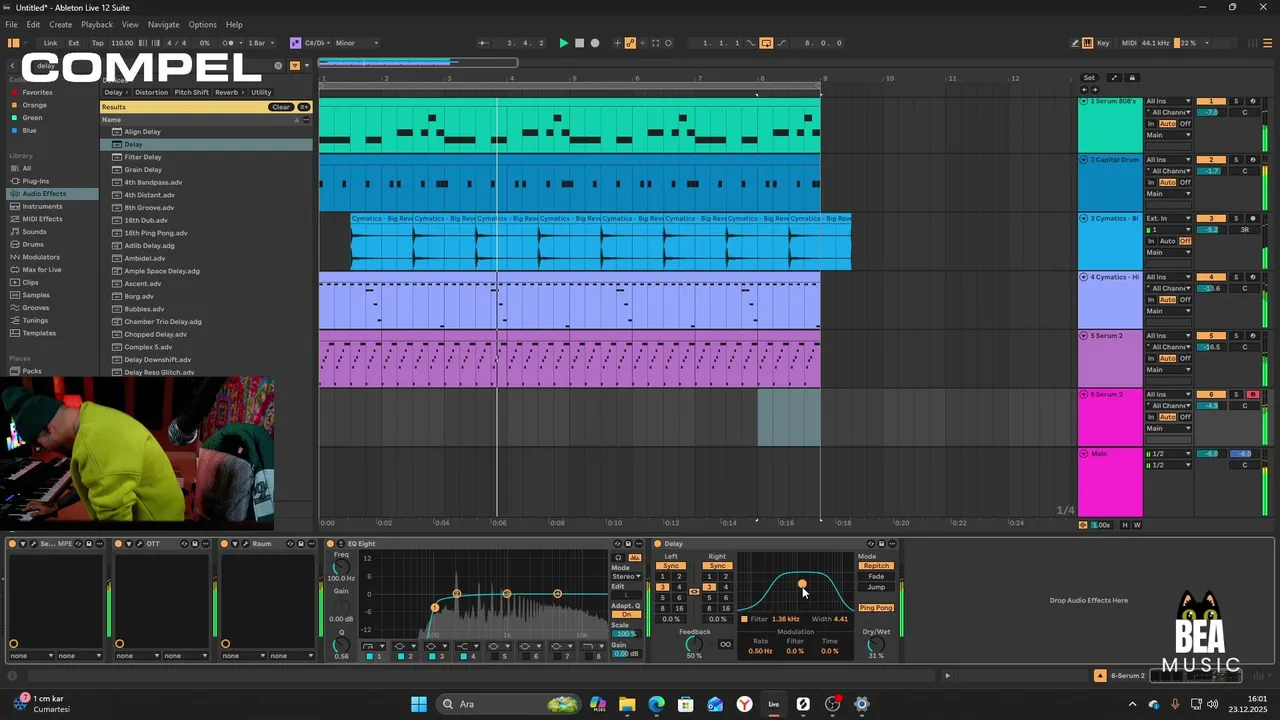Open EQ Eight Stereo mode dropdown
The image size is (1280, 720).
tap(626, 577)
